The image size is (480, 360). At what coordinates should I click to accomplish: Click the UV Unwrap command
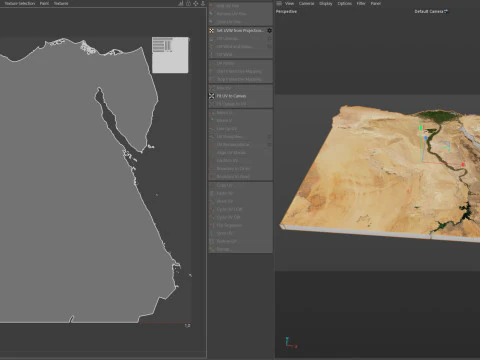coord(227,39)
